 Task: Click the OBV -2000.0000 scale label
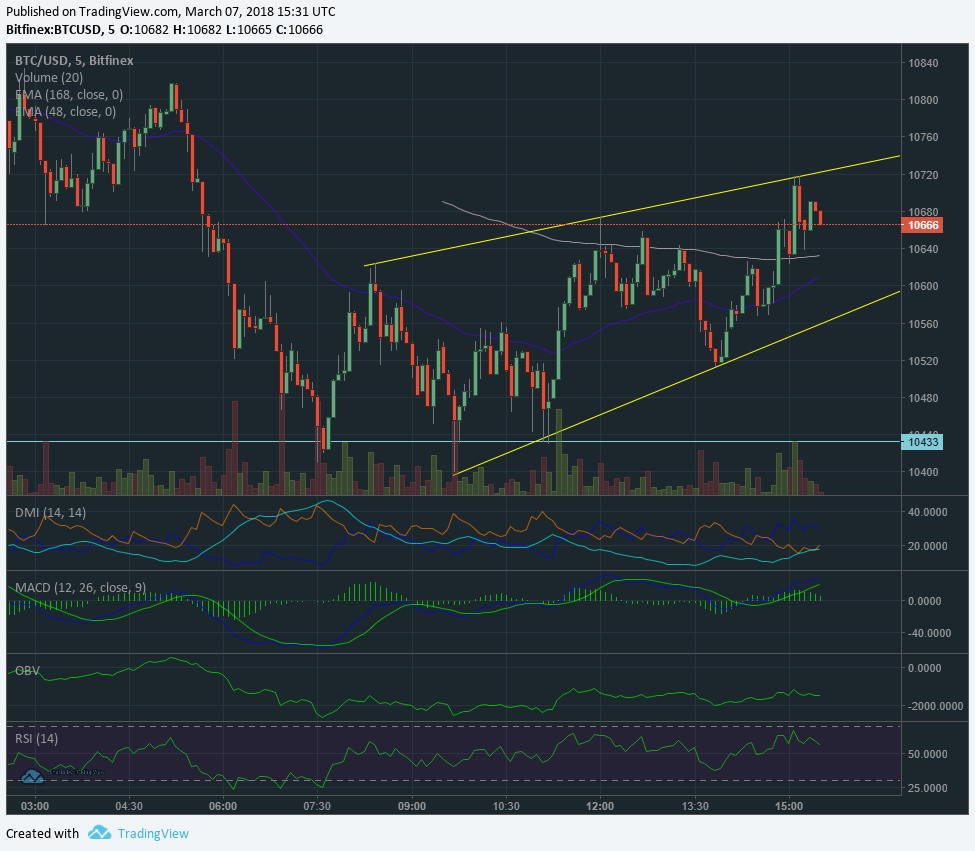point(934,706)
